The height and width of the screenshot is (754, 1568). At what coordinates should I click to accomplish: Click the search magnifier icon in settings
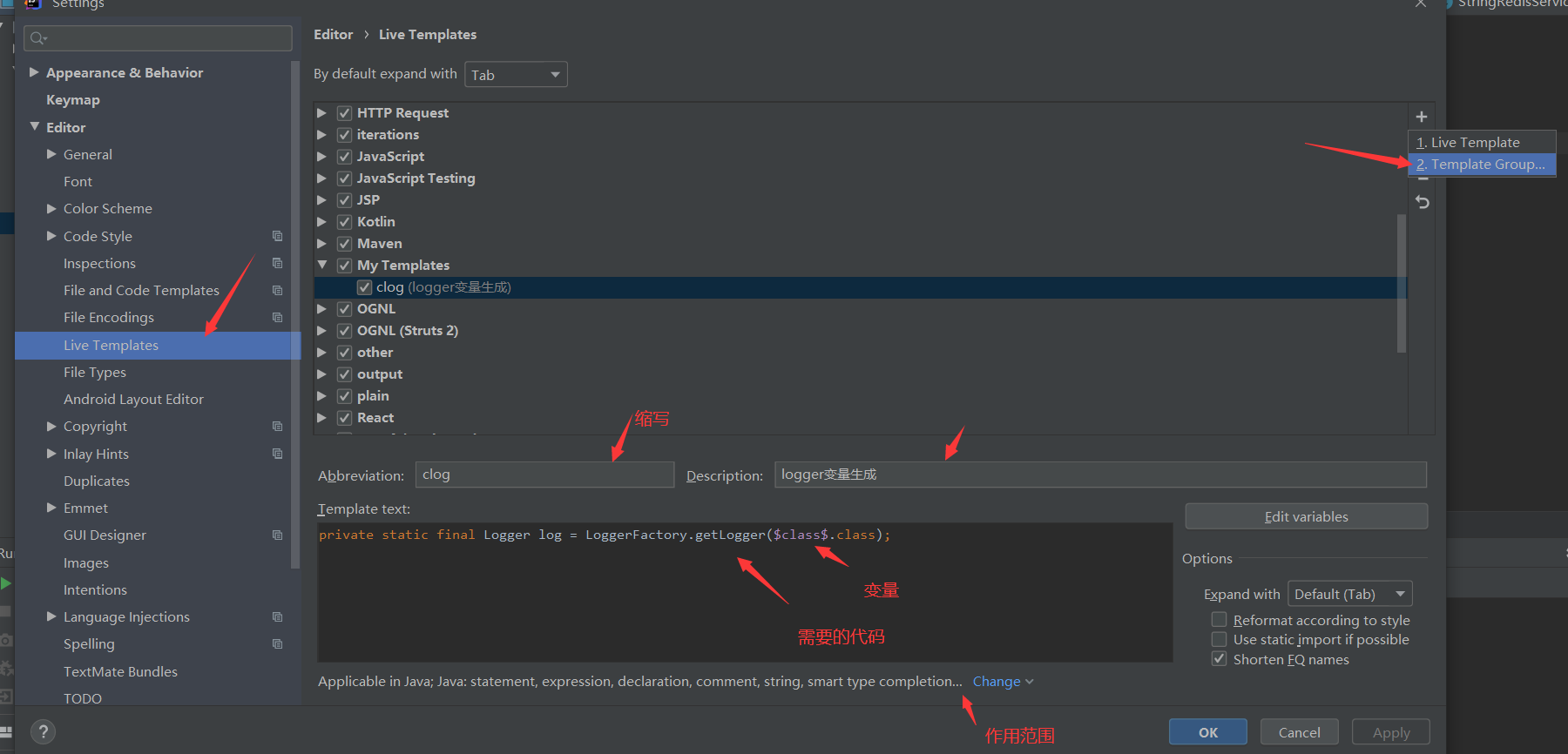click(x=37, y=38)
